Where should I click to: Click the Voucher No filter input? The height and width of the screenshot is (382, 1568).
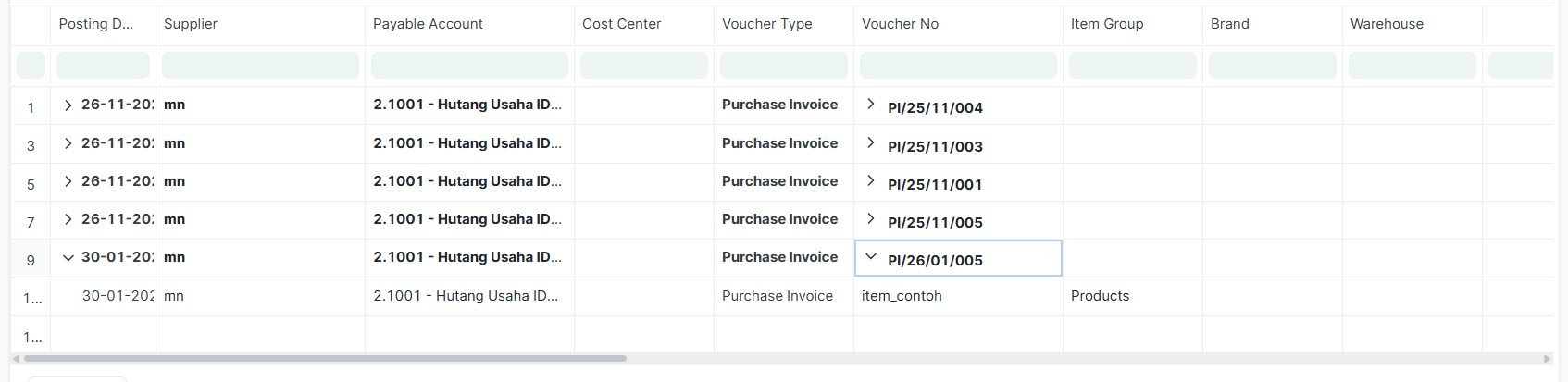point(958,65)
